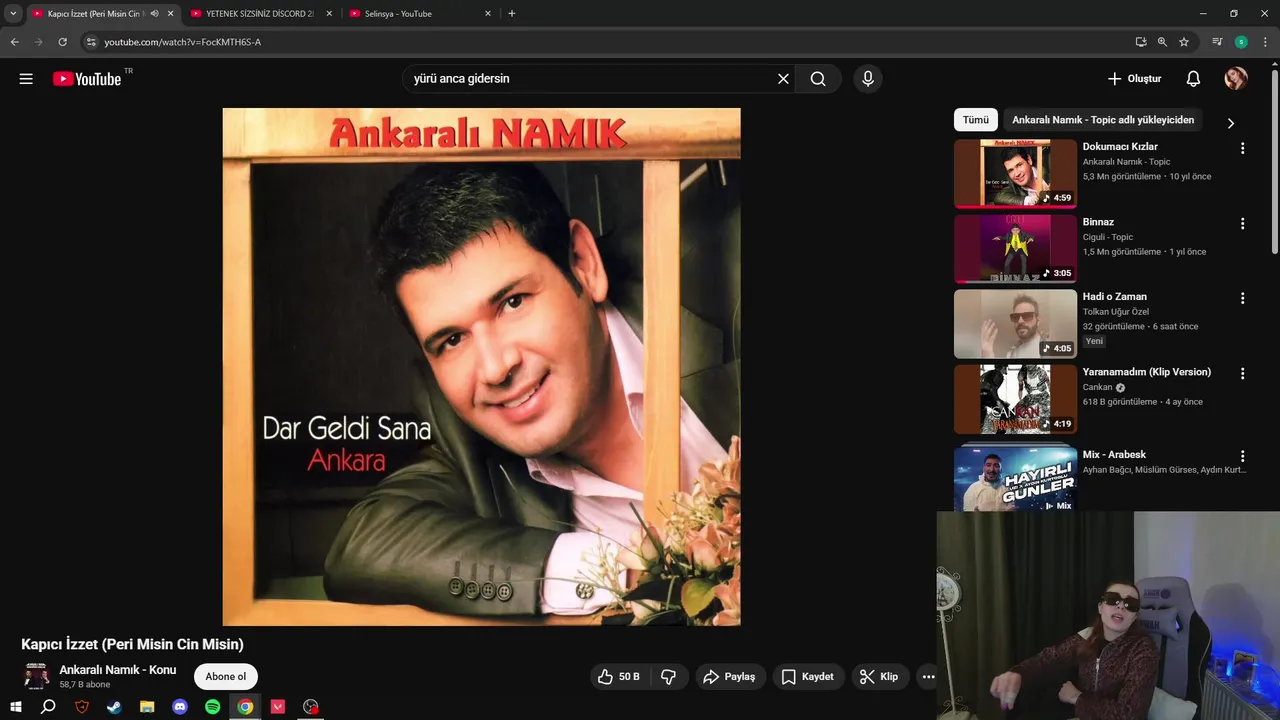1280x720 pixels.
Task: Click the address bar URL
Action: tap(182, 42)
